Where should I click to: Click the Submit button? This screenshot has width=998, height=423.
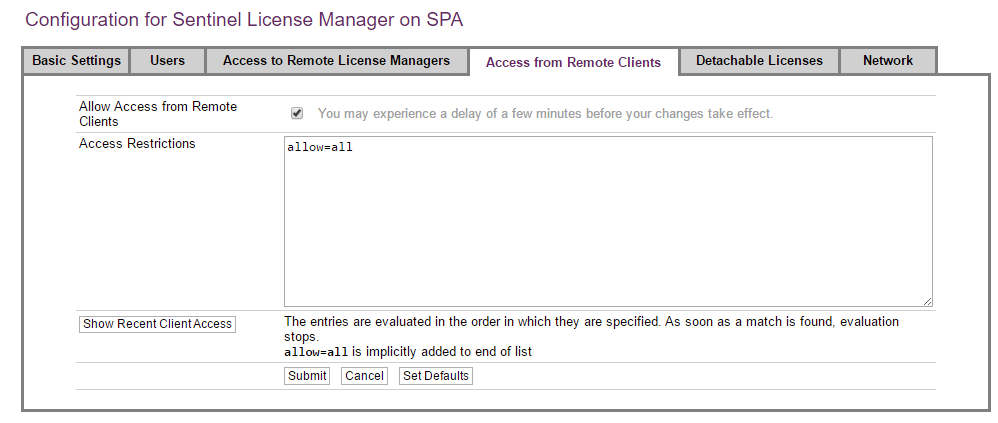[x=307, y=376]
